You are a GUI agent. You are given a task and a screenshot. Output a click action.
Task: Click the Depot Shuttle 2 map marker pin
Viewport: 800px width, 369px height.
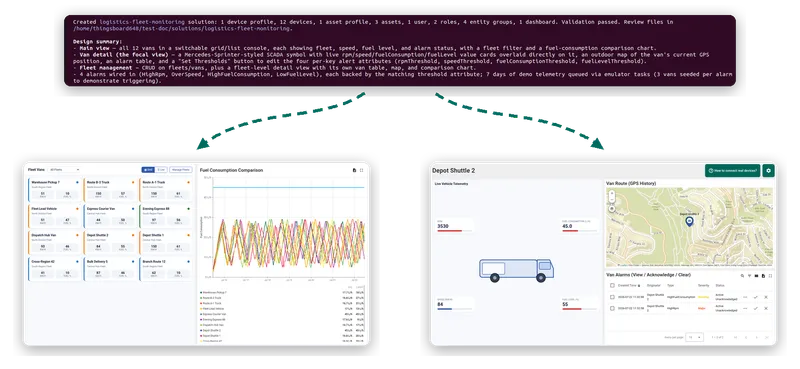(689, 222)
